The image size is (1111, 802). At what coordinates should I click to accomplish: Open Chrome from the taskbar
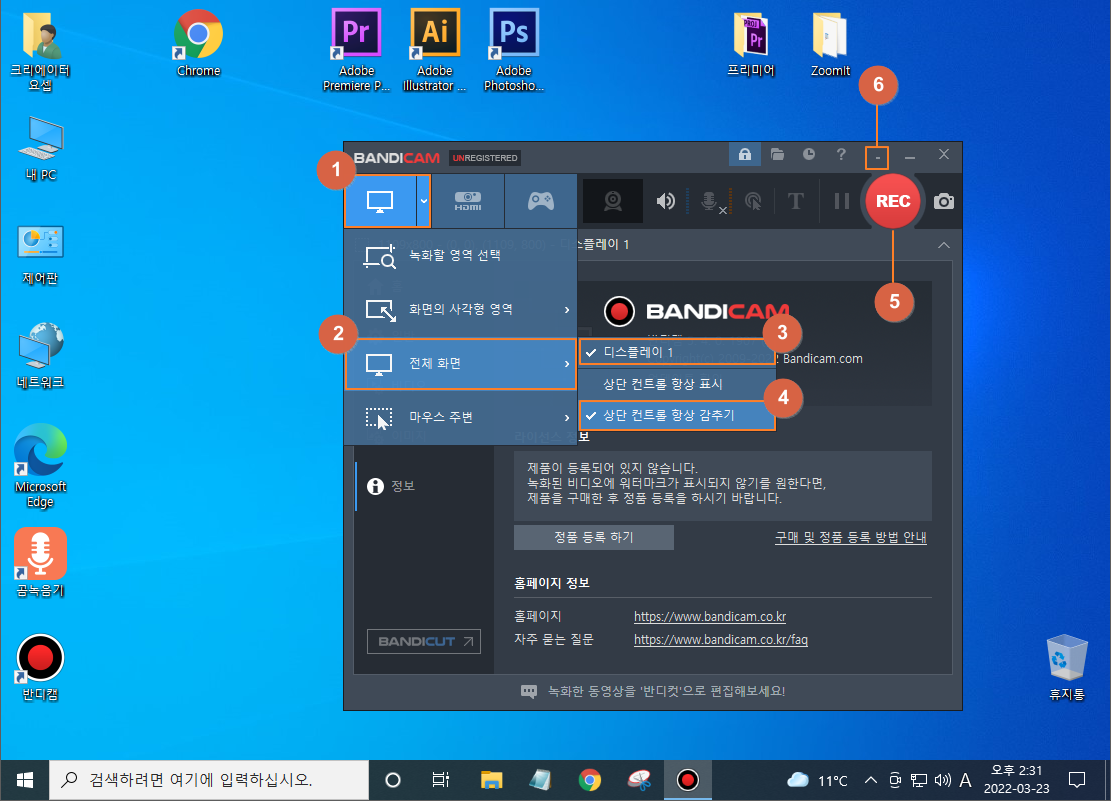(x=590, y=780)
